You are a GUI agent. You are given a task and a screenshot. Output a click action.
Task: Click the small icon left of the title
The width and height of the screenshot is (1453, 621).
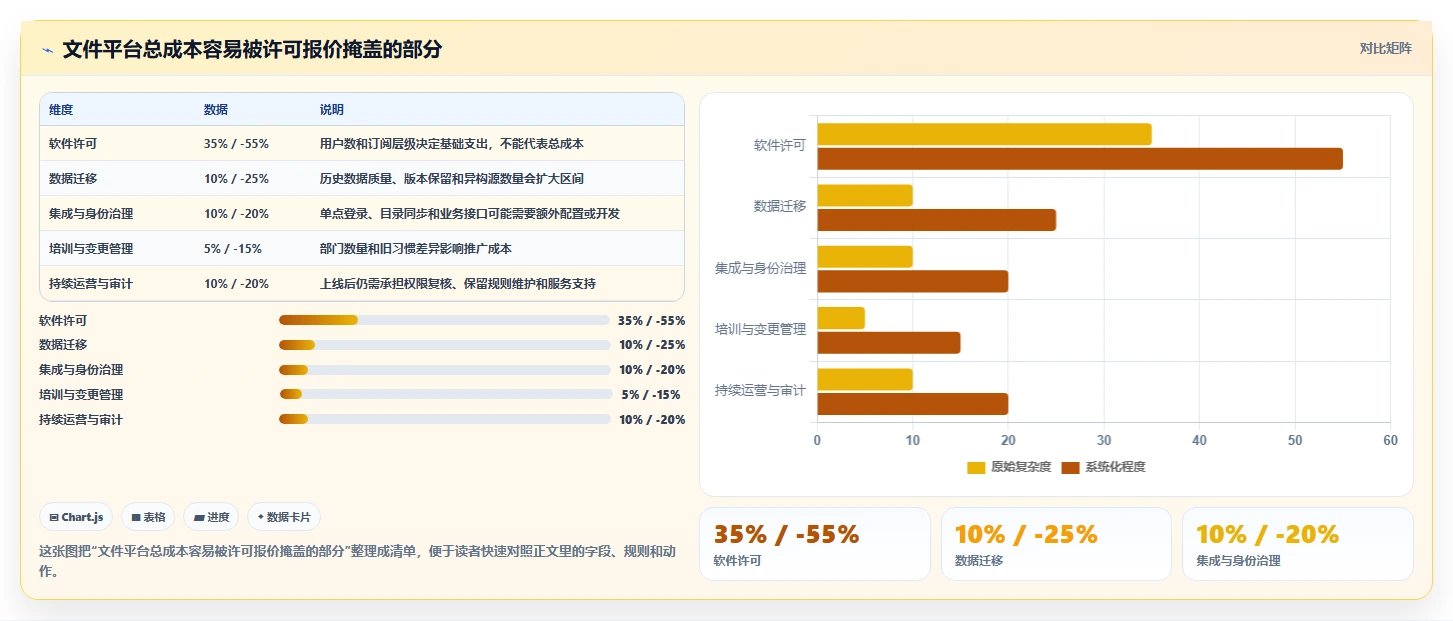coord(47,50)
